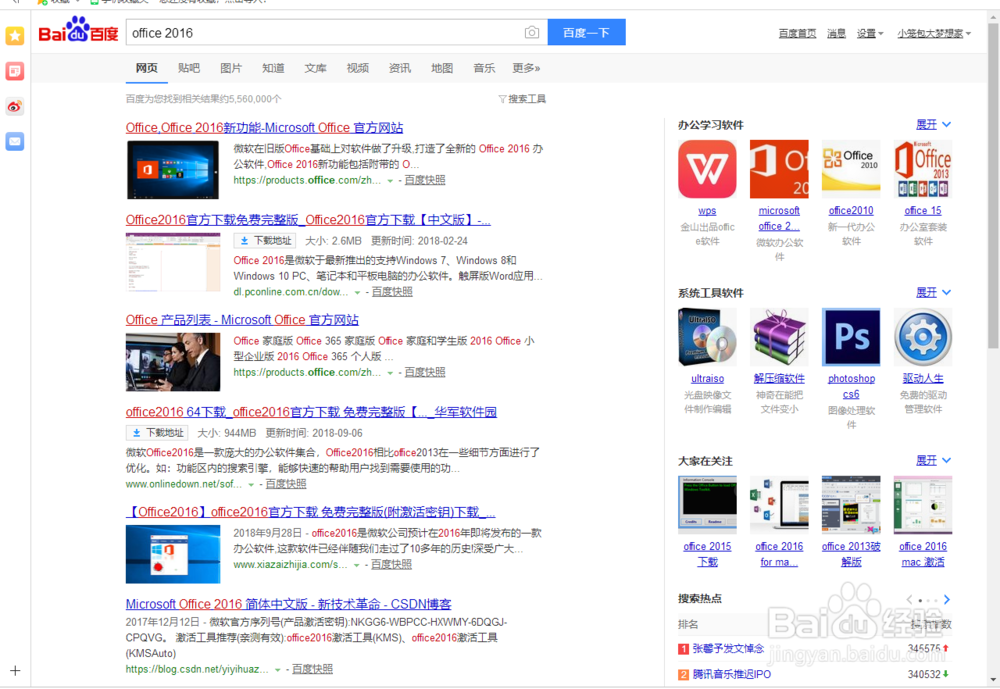Click the plus icon in sidebar
This screenshot has height=689, width=1000.
15,670
